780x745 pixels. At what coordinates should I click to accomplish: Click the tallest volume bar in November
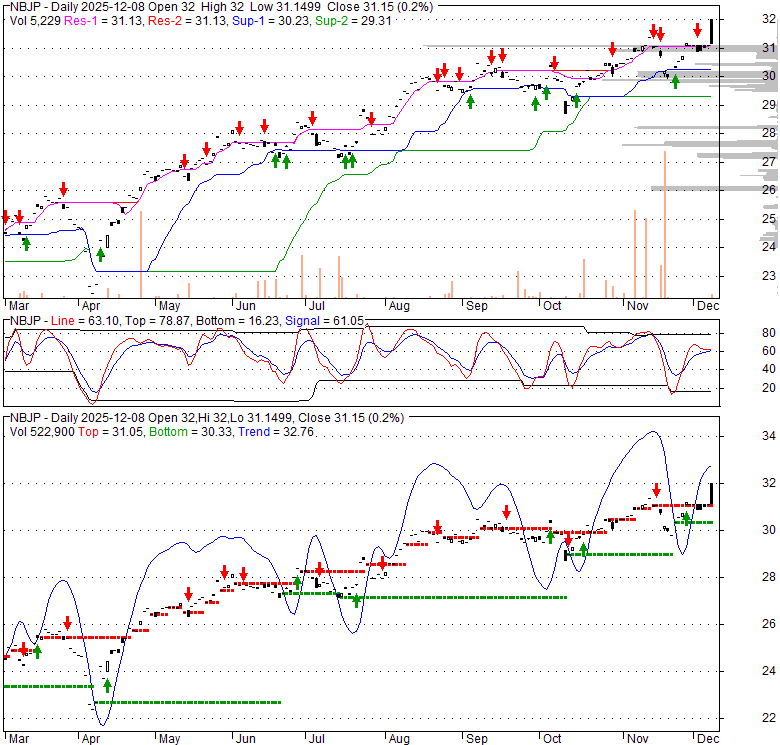pyautogui.click(x=664, y=224)
